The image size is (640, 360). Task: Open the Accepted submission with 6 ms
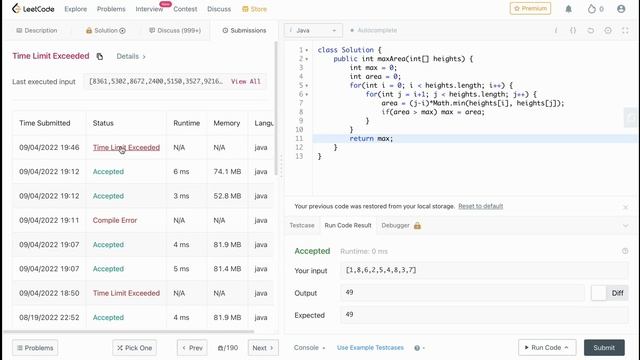pos(108,171)
